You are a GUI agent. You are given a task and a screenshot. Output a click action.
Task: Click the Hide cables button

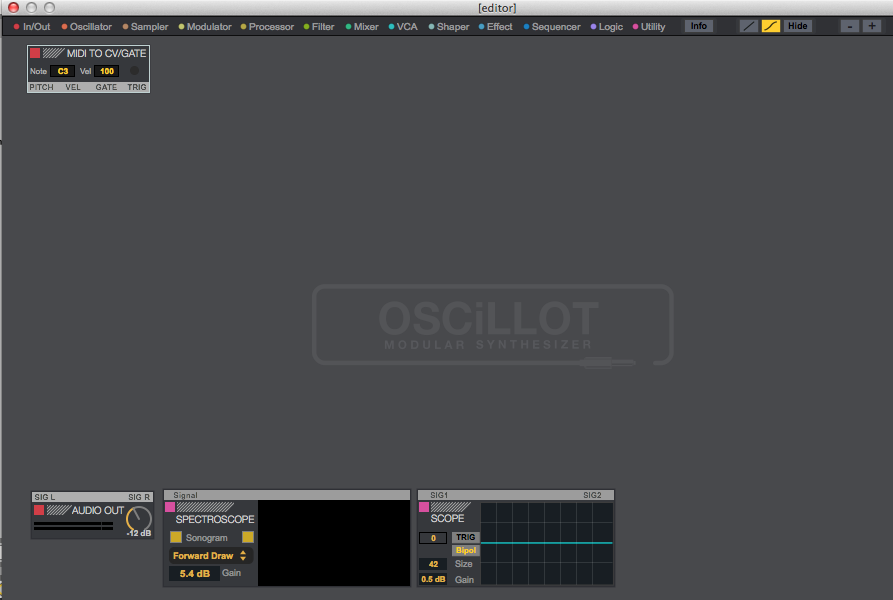coord(797,26)
